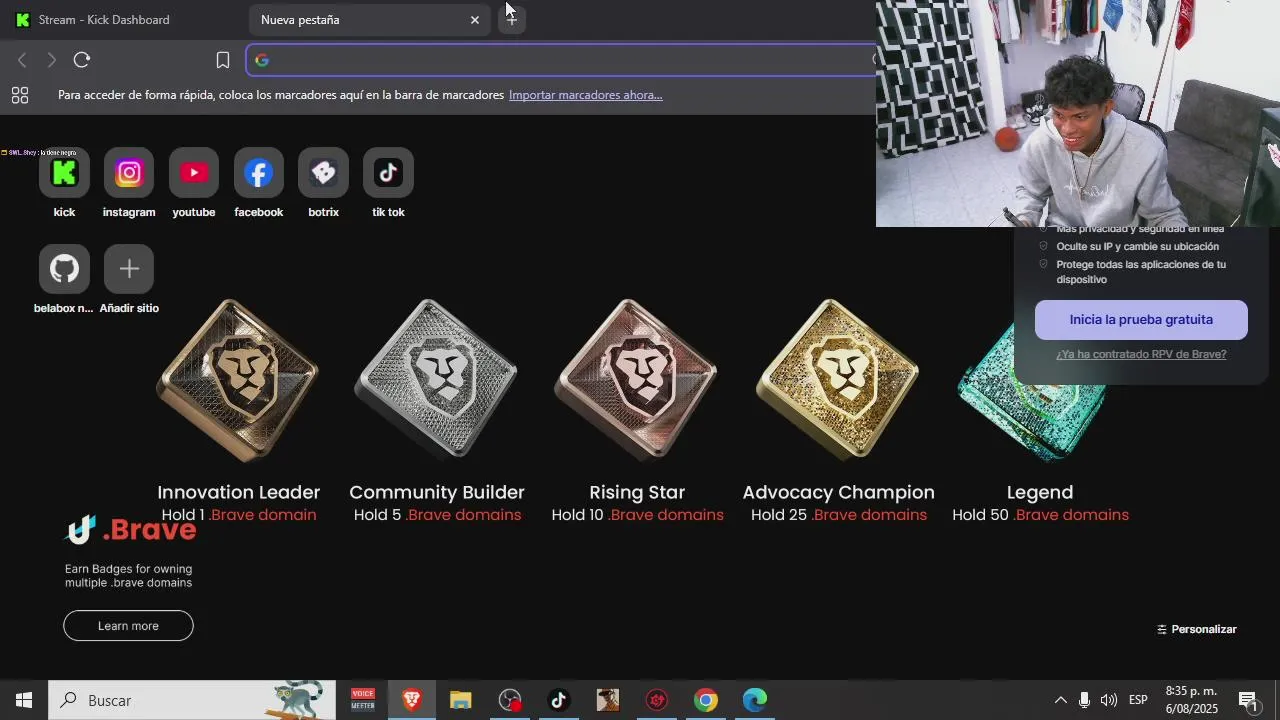Viewport: 1280px width, 720px height.
Task: Open the volume tray icon
Action: (x=1108, y=700)
